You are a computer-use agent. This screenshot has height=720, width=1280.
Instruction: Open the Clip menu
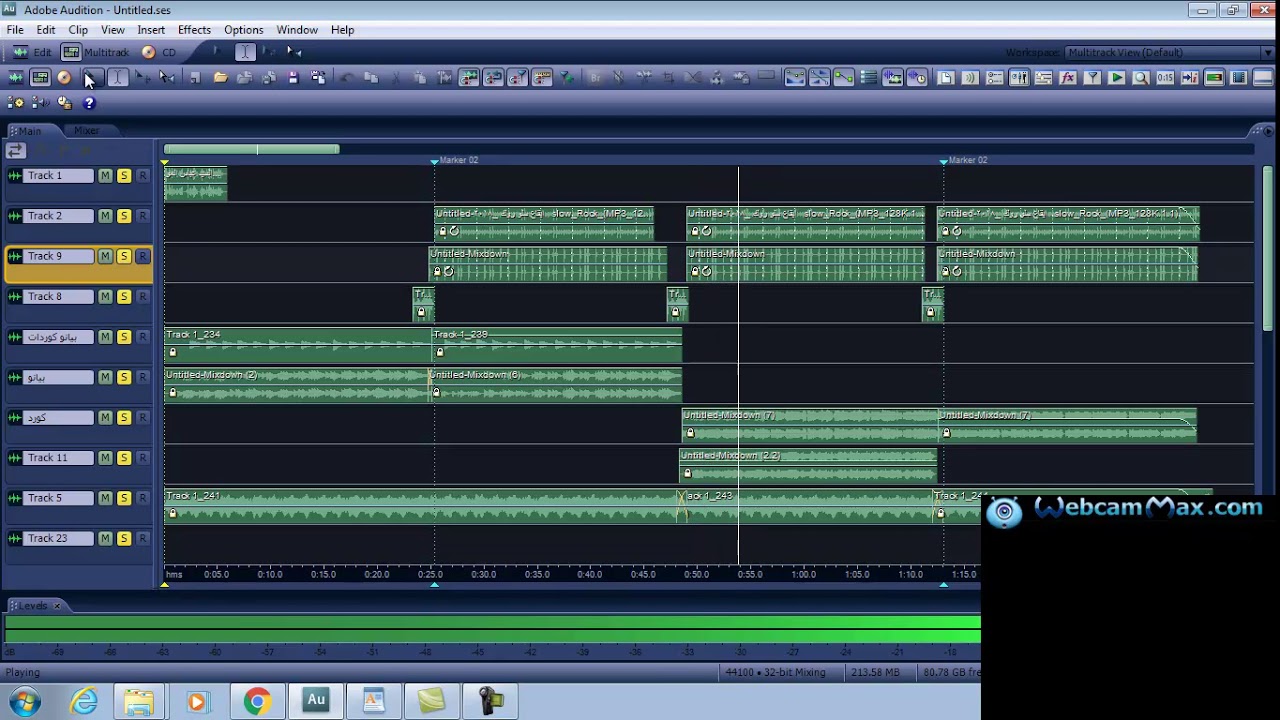point(78,30)
